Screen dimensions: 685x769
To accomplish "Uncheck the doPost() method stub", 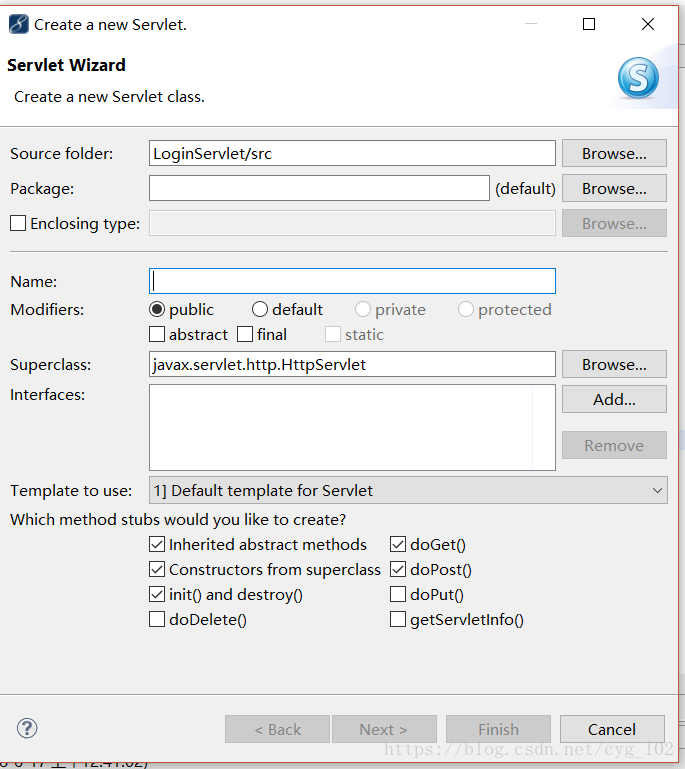I will pos(398,569).
